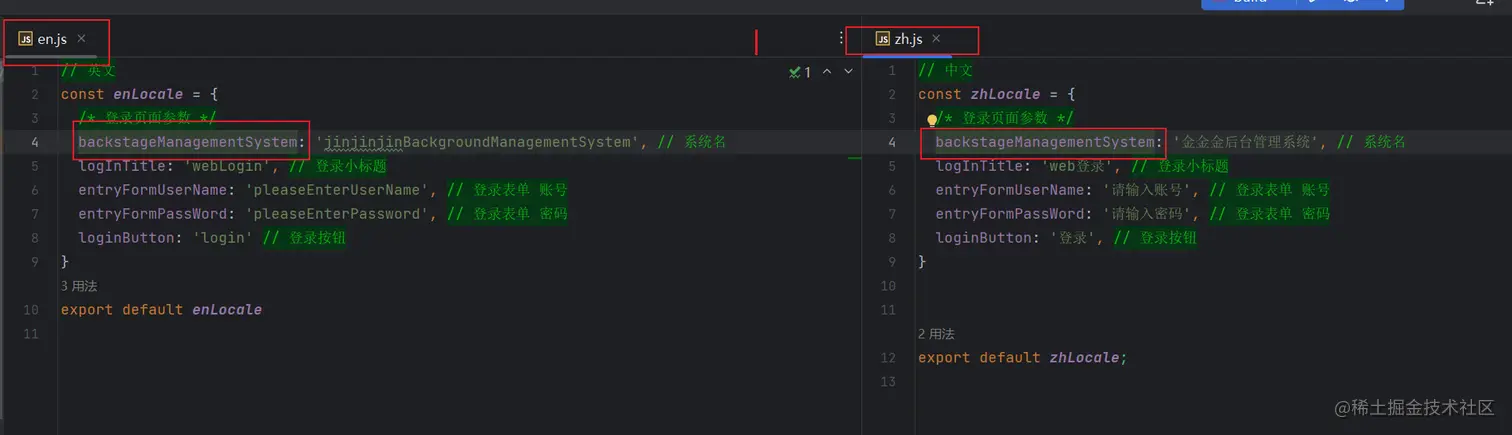1512x435 pixels.
Task: Open the three-dot editor tab options menu
Action: coord(841,38)
